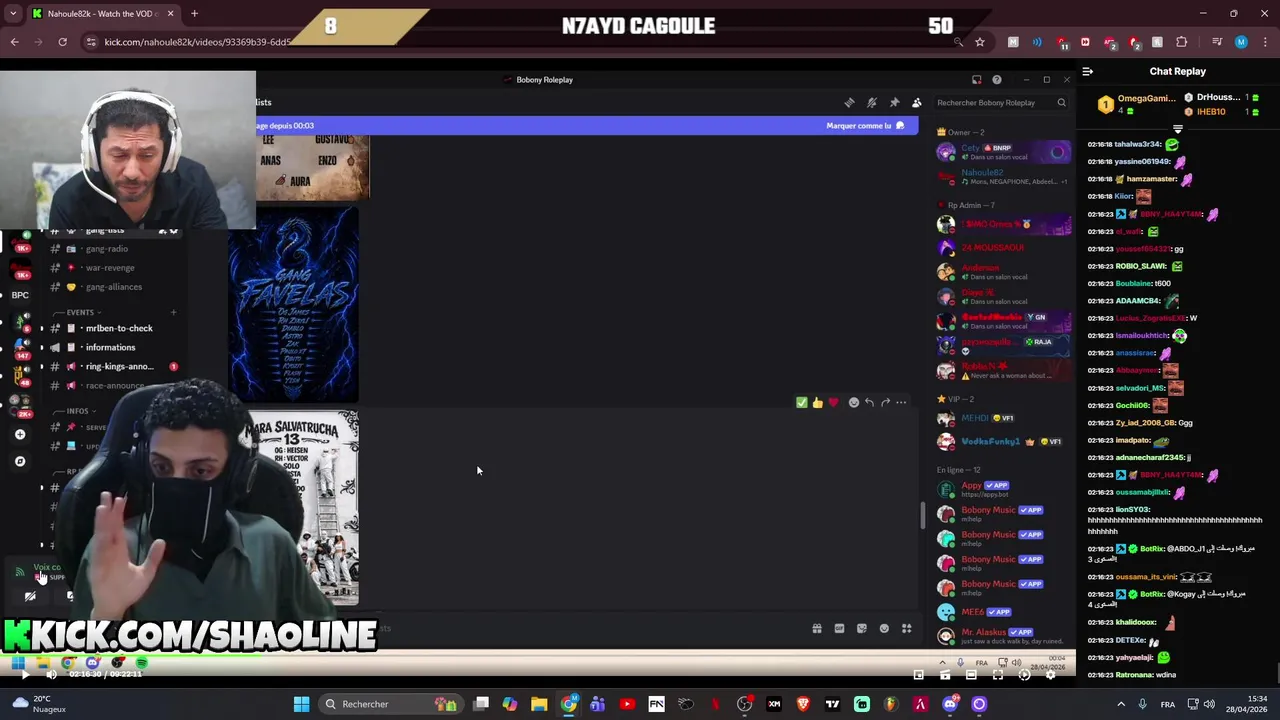
Task: Open the MEE6 app member
Action: (x=1003, y=612)
